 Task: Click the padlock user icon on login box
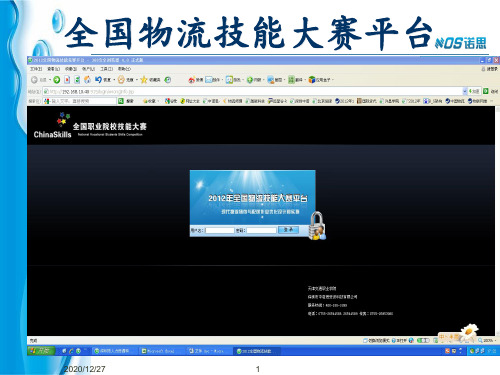click(x=317, y=226)
